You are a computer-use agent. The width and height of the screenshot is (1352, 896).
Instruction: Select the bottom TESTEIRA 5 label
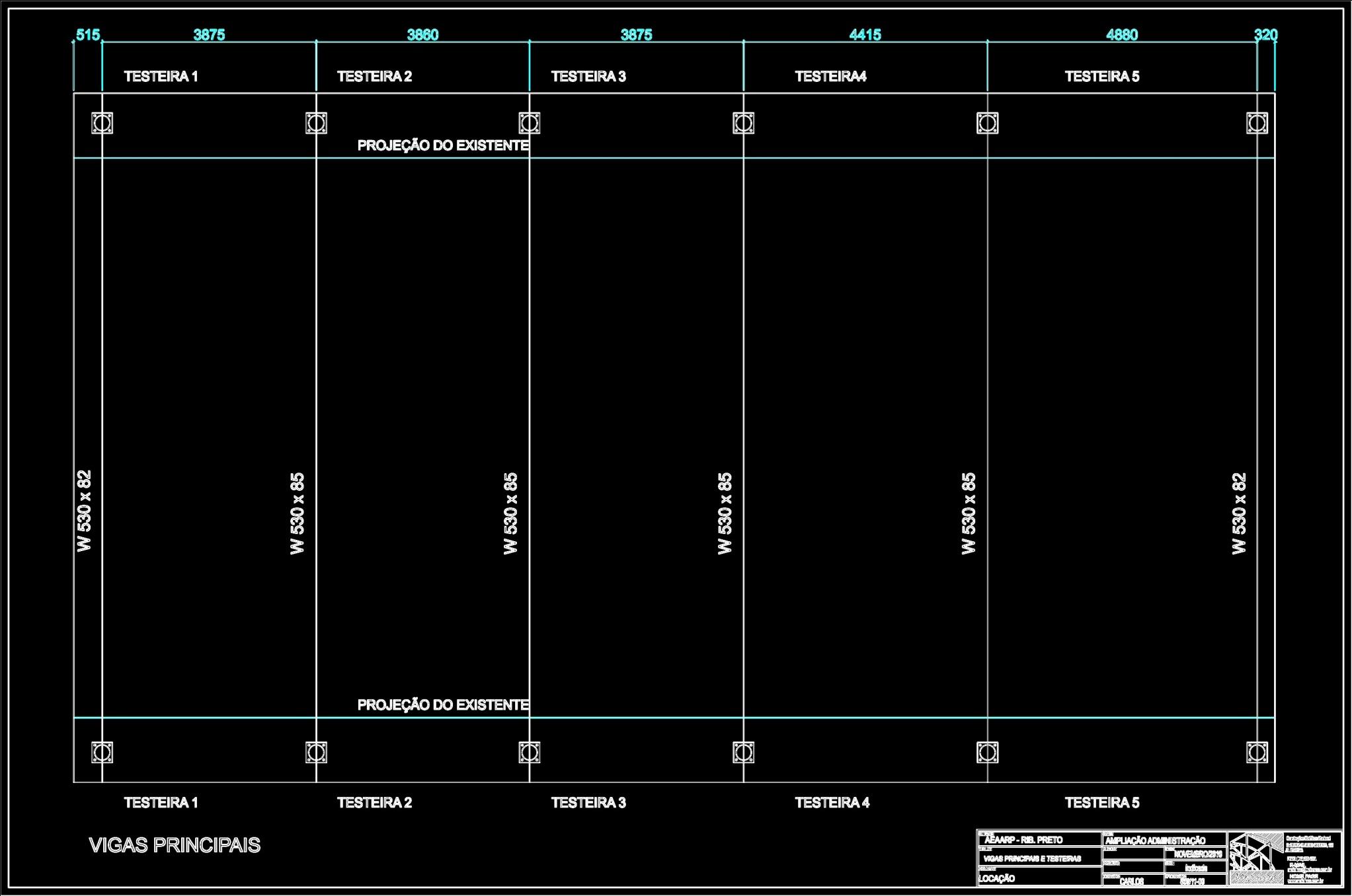pos(1102,802)
